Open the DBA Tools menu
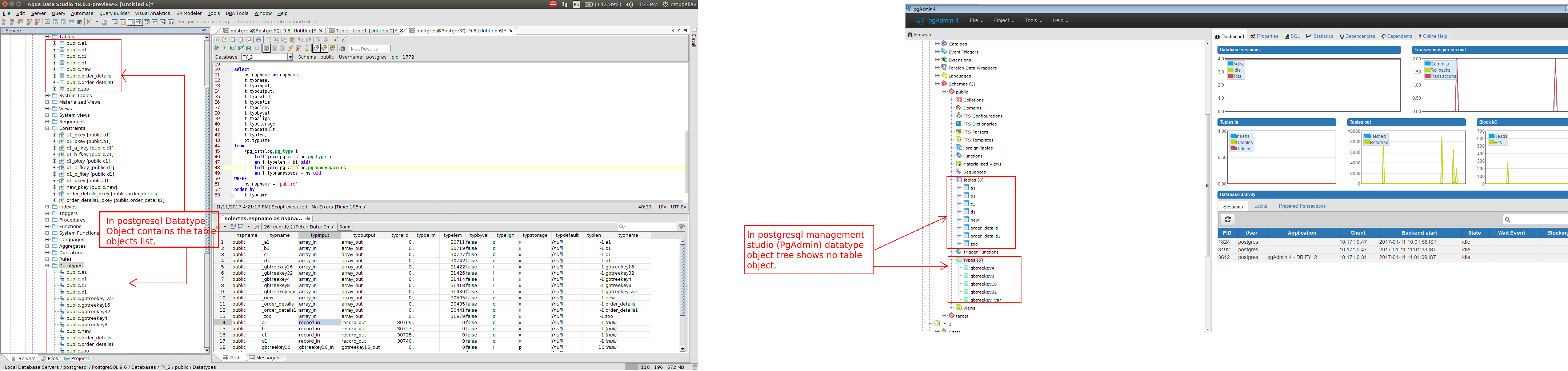The image size is (1568, 371). click(237, 13)
